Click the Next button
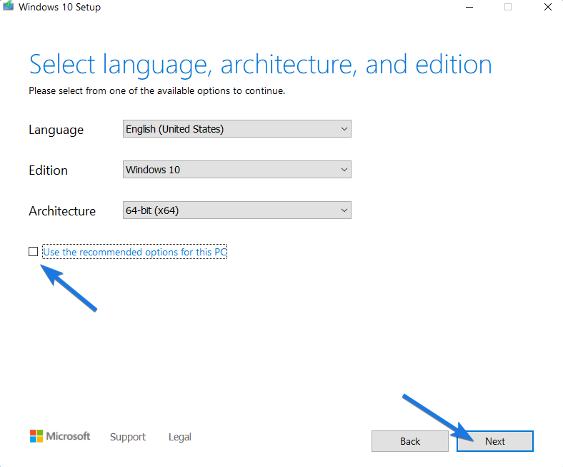This screenshot has width=563, height=467. (495, 441)
